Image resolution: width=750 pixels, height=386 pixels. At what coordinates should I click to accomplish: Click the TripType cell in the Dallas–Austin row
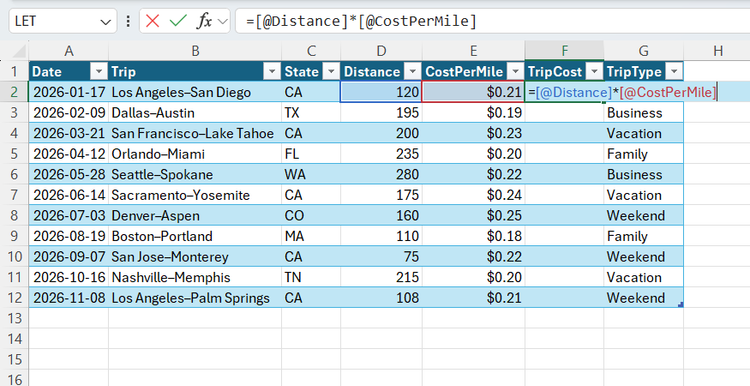click(x=643, y=113)
